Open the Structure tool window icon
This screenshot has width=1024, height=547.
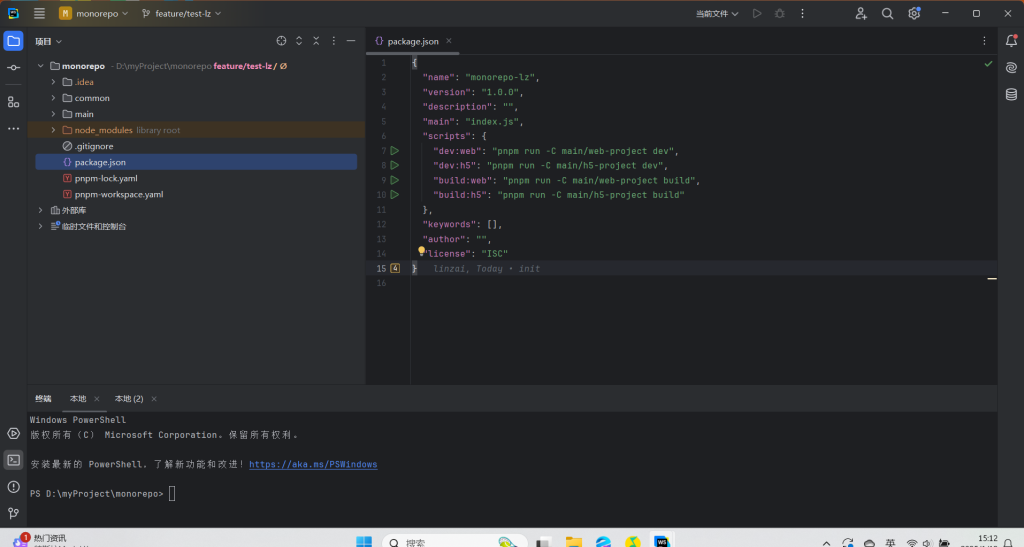(x=13, y=102)
